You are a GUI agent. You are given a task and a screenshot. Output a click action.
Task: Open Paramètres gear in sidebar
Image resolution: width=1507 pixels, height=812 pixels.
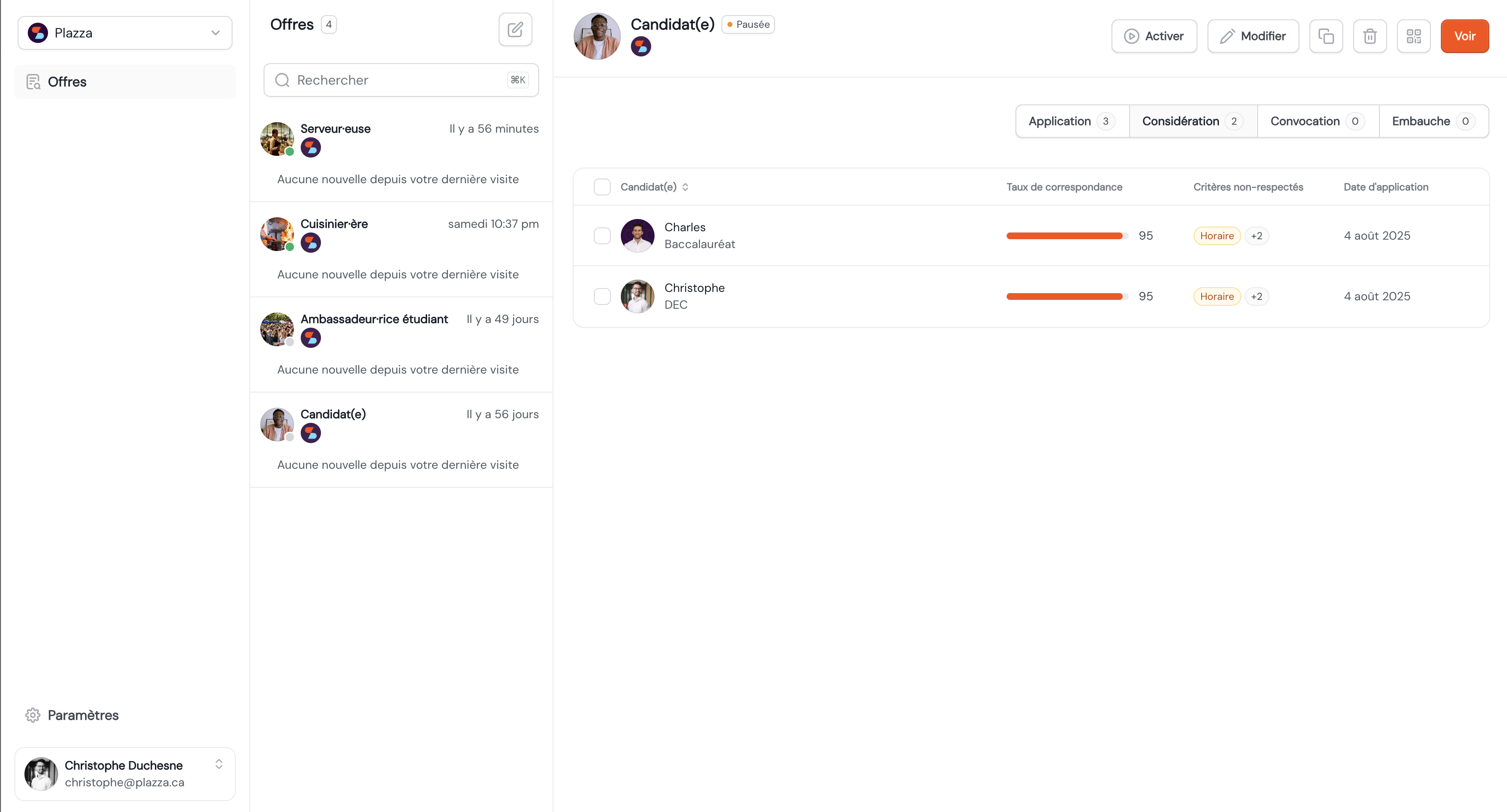pos(33,715)
